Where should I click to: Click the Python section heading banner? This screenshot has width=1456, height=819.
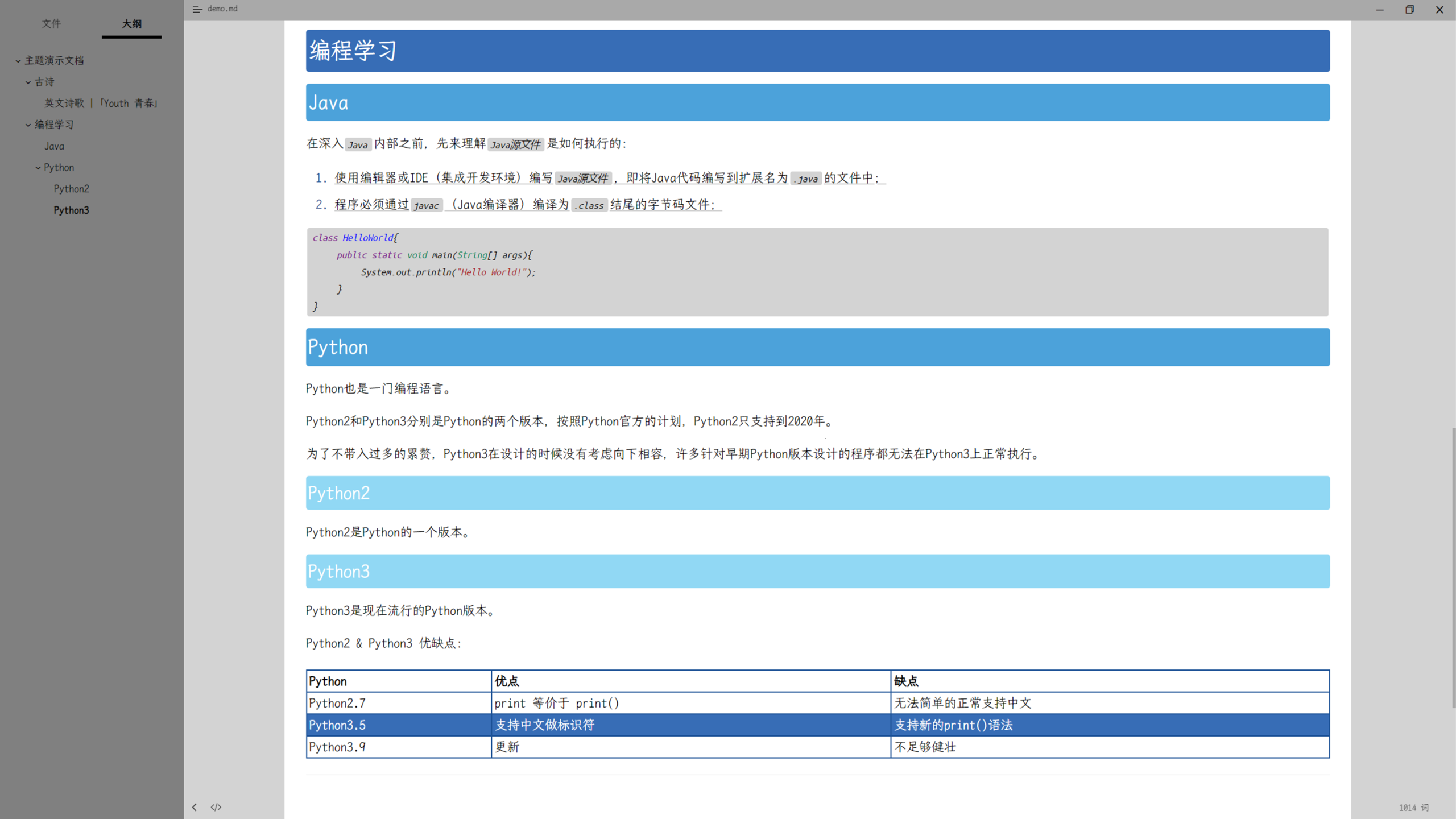pyautogui.click(x=818, y=347)
